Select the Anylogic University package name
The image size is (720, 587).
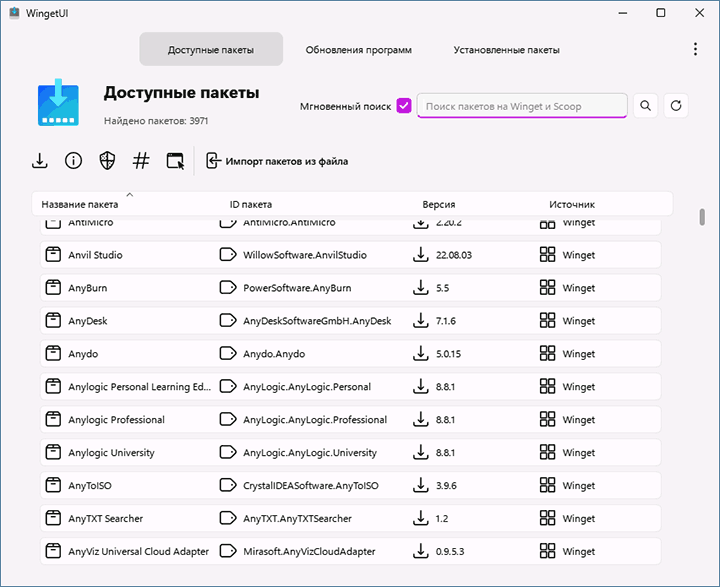(x=111, y=453)
